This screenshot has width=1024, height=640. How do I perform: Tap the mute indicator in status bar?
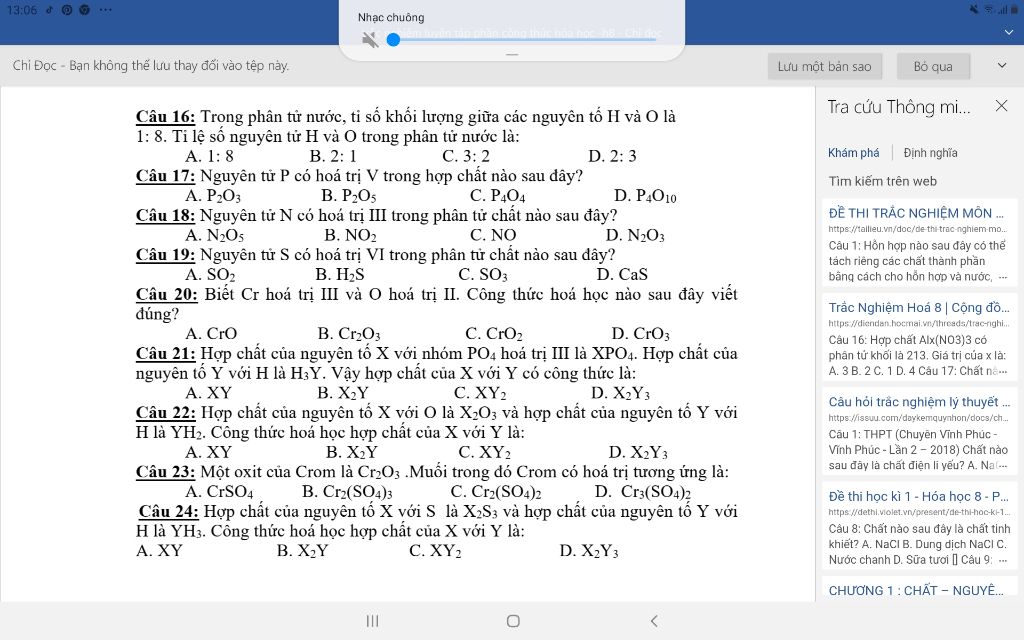[974, 9]
